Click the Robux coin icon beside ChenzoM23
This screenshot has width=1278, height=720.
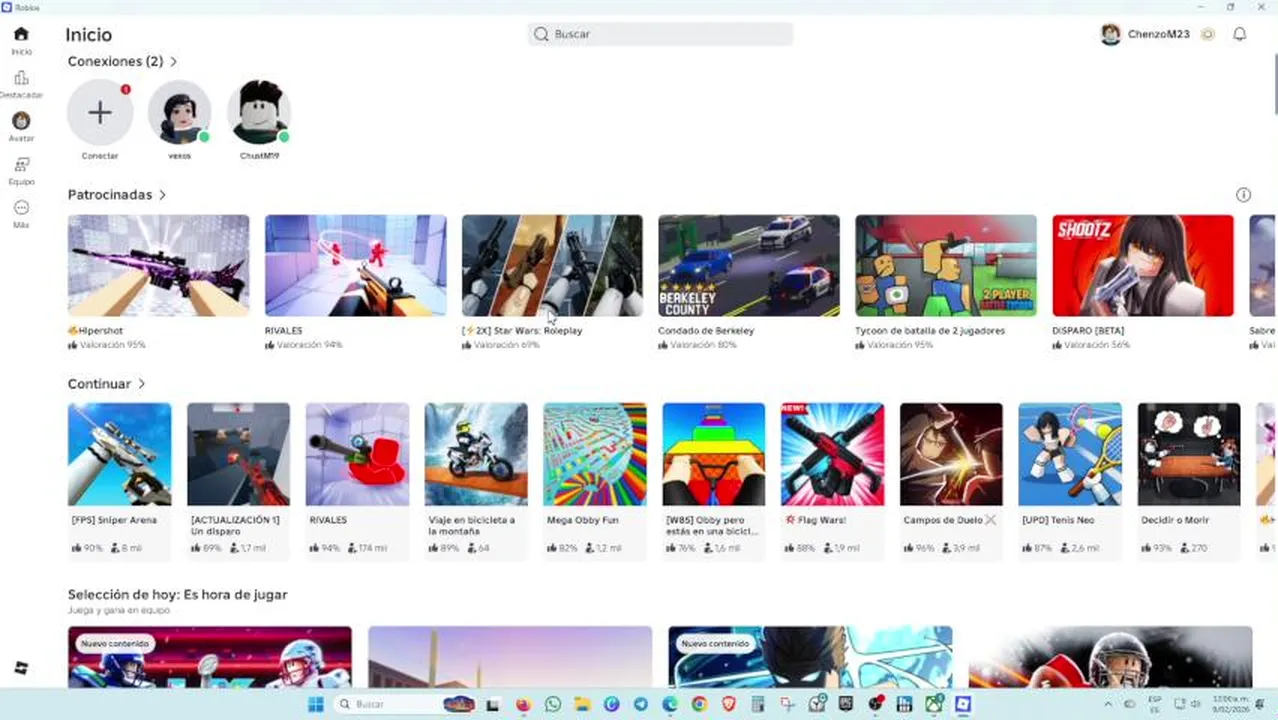point(1208,34)
